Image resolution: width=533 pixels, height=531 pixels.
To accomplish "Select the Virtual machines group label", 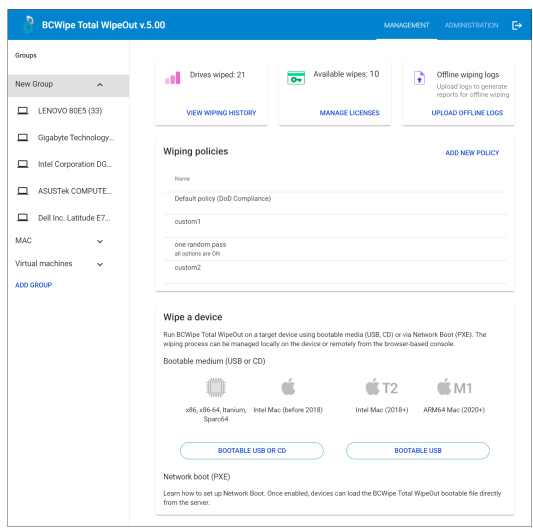I will (44, 263).
